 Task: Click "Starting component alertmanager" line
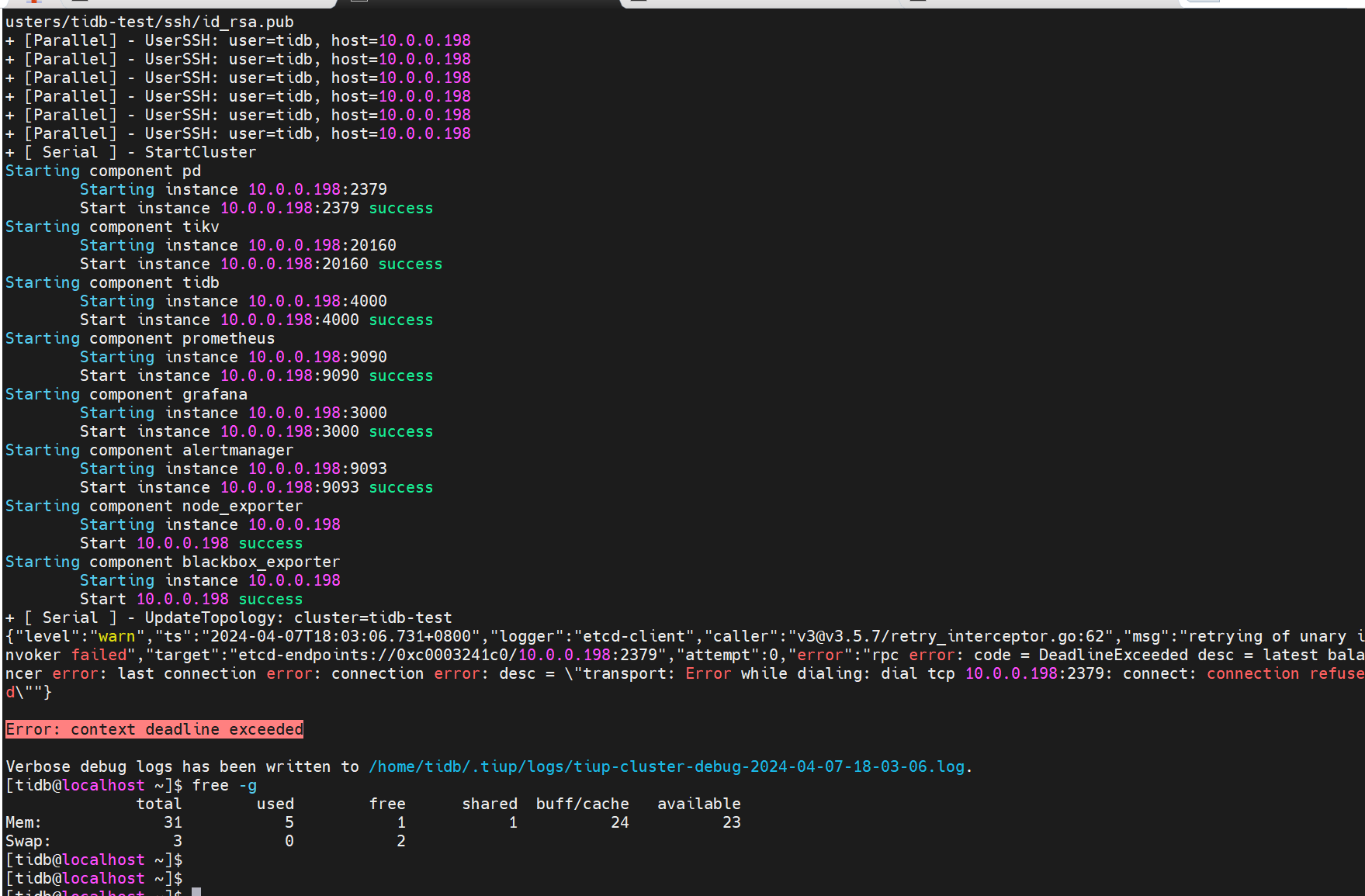(150, 450)
